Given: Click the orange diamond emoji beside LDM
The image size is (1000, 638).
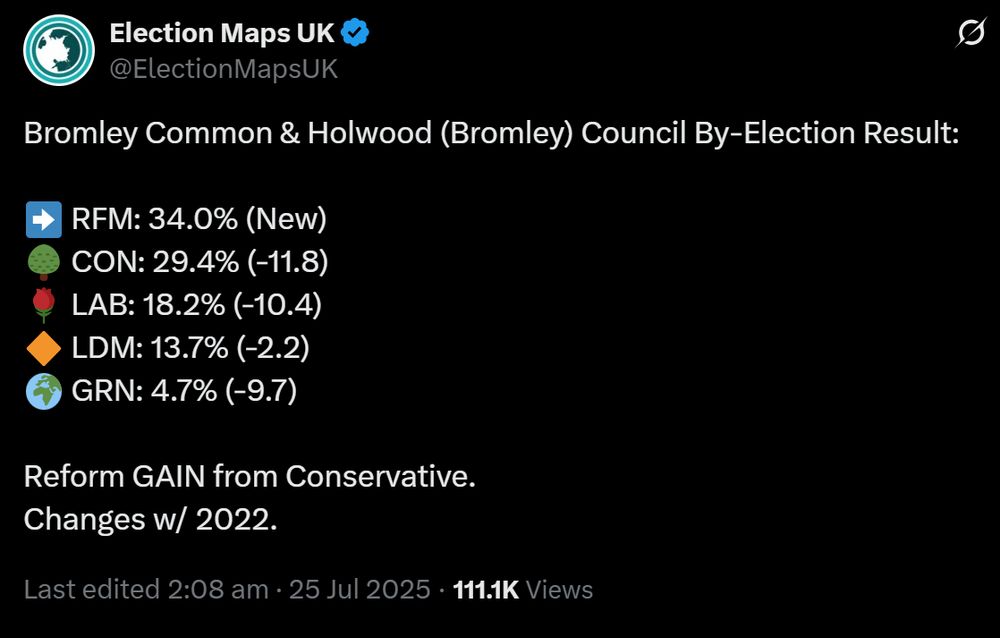Looking at the screenshot, I should tap(44, 348).
